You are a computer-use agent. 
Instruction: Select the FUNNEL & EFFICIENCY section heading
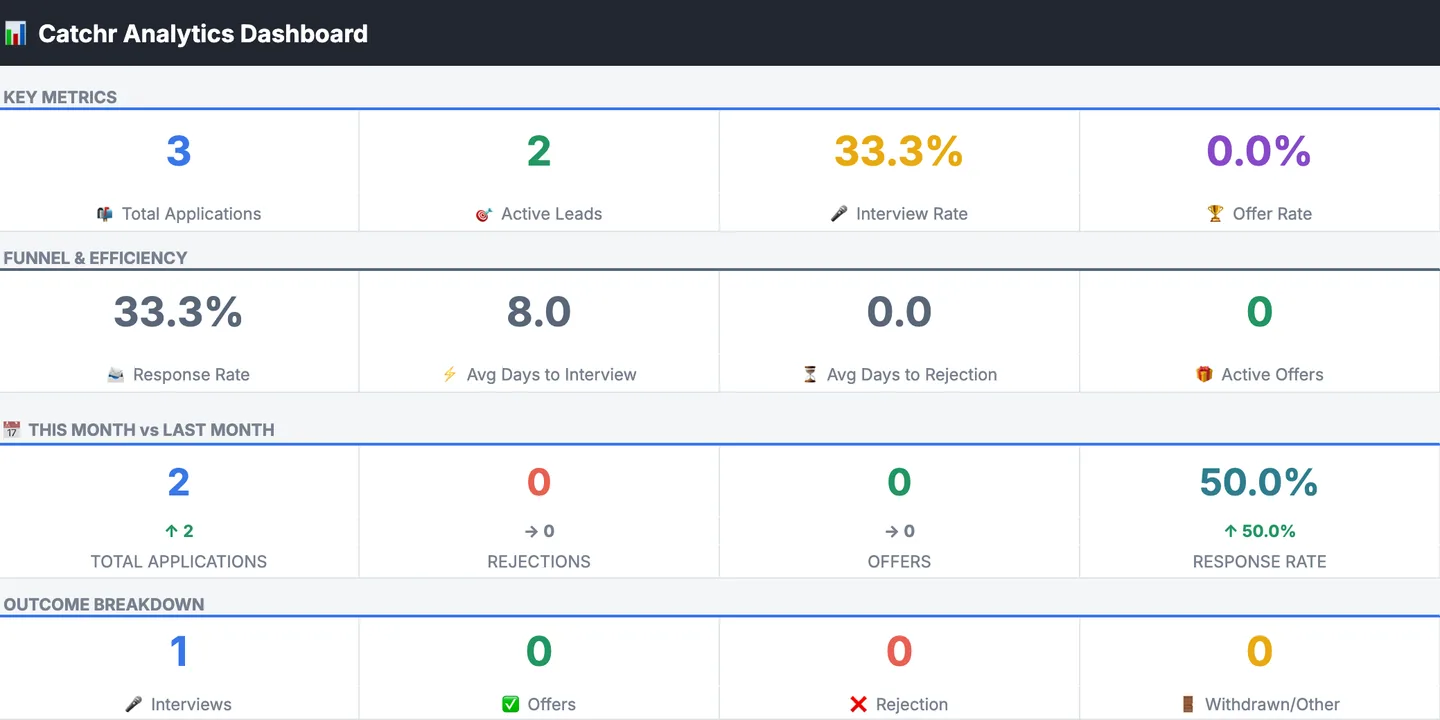click(95, 258)
